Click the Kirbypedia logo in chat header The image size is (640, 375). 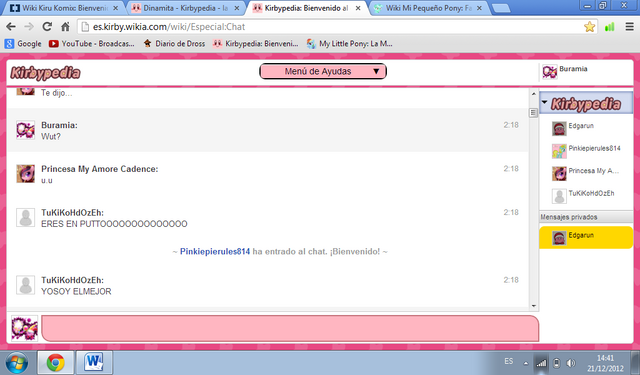[x=45, y=73]
